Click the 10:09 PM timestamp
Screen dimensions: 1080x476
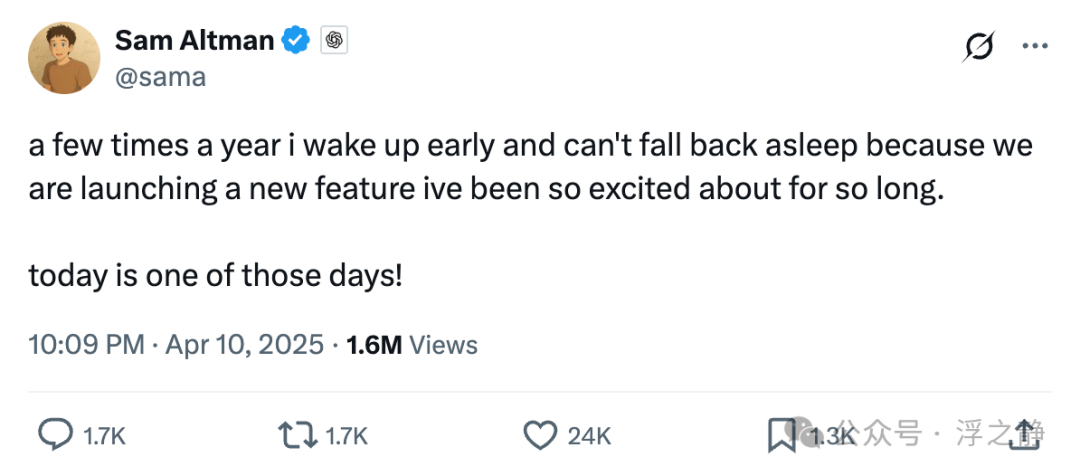click(x=86, y=345)
